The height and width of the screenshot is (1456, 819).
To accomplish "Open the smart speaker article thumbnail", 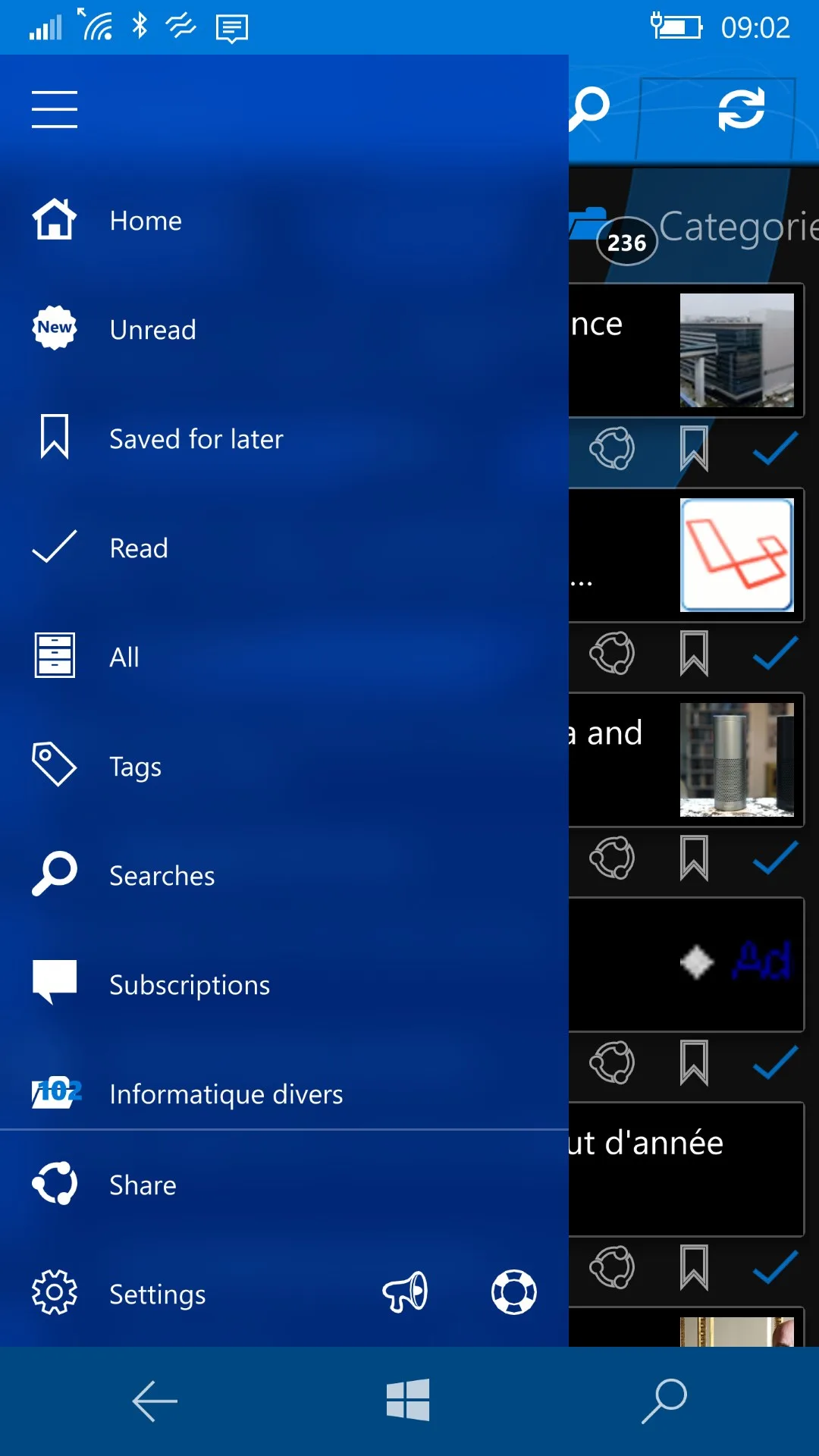I will 737,760.
